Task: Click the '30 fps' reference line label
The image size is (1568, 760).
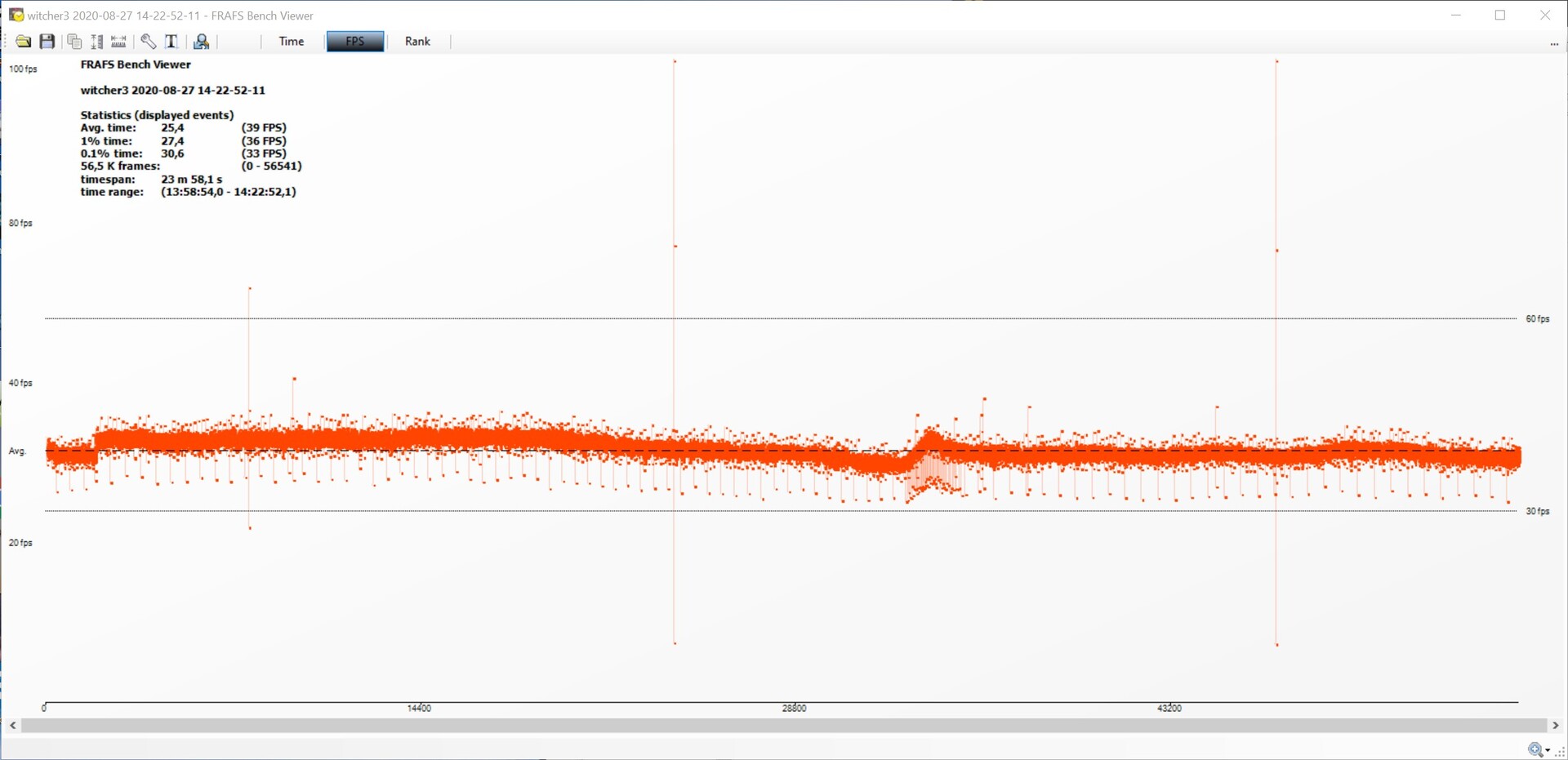Action: pos(1538,512)
